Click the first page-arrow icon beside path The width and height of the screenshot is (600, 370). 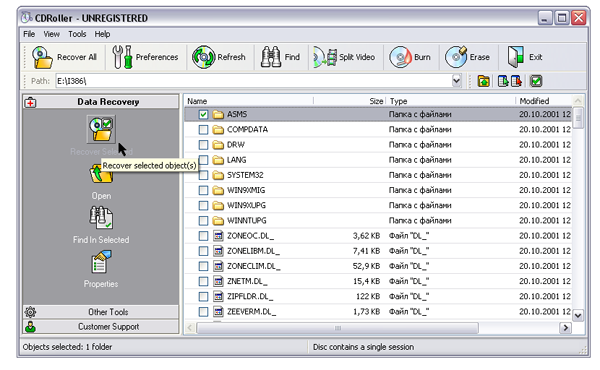(x=503, y=81)
